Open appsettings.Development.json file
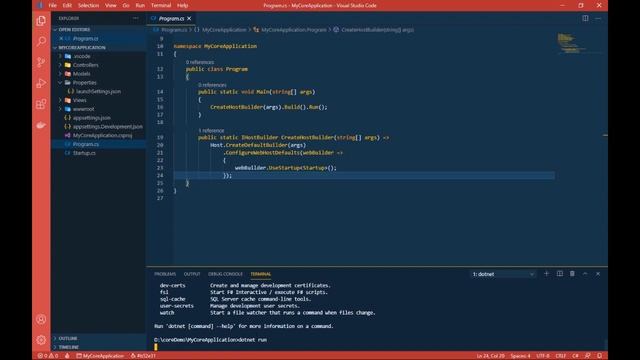Image resolution: width=640 pixels, height=360 pixels. pos(98,127)
